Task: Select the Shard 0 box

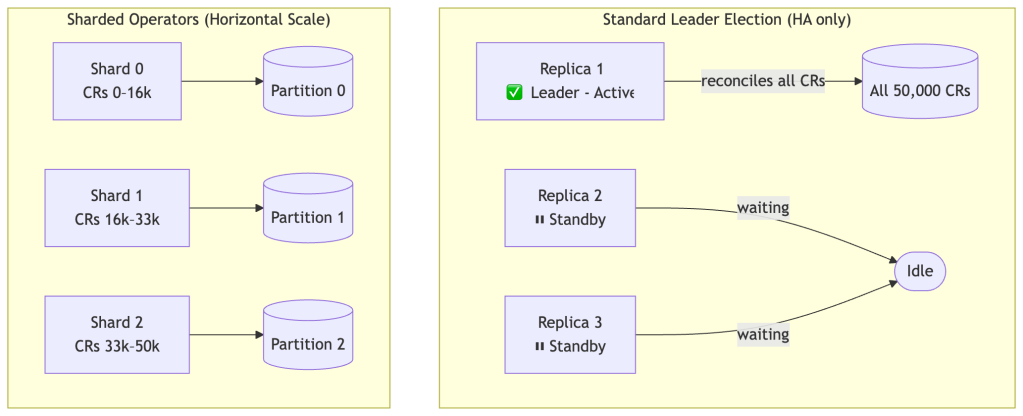Action: pos(118,80)
